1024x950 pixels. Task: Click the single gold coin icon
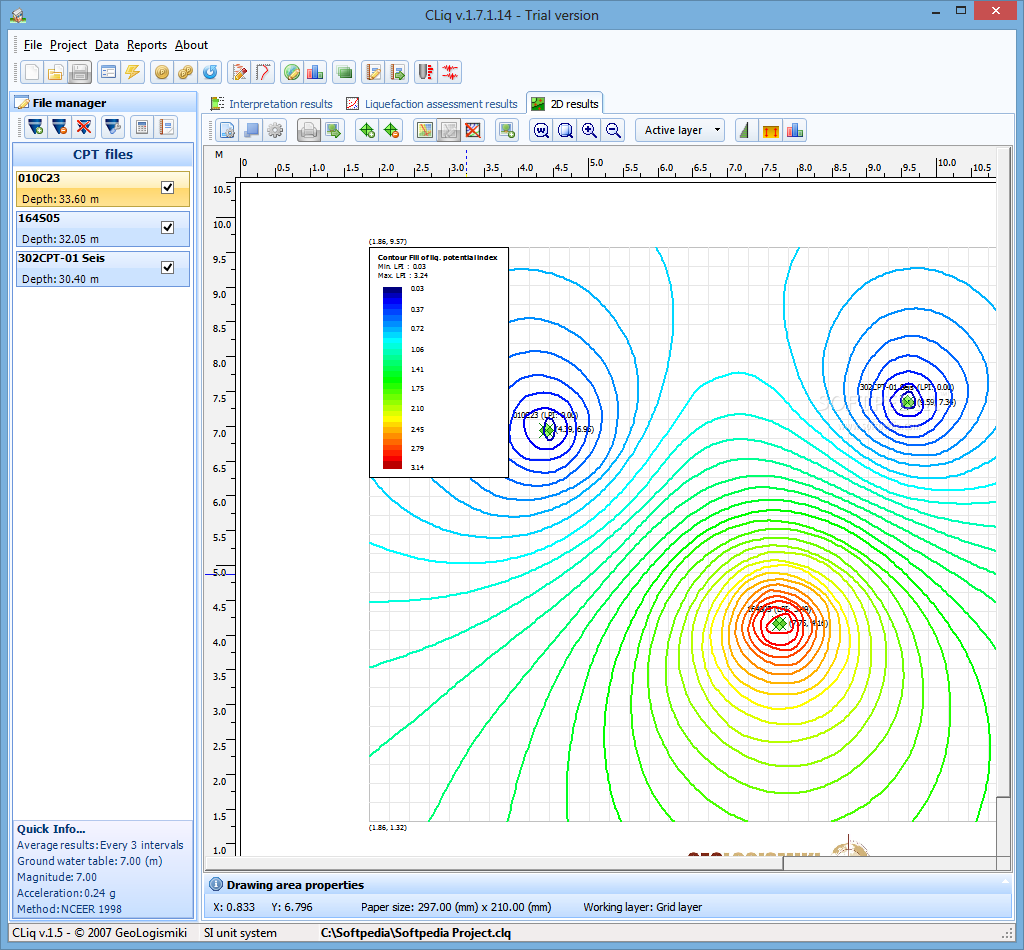click(161, 72)
